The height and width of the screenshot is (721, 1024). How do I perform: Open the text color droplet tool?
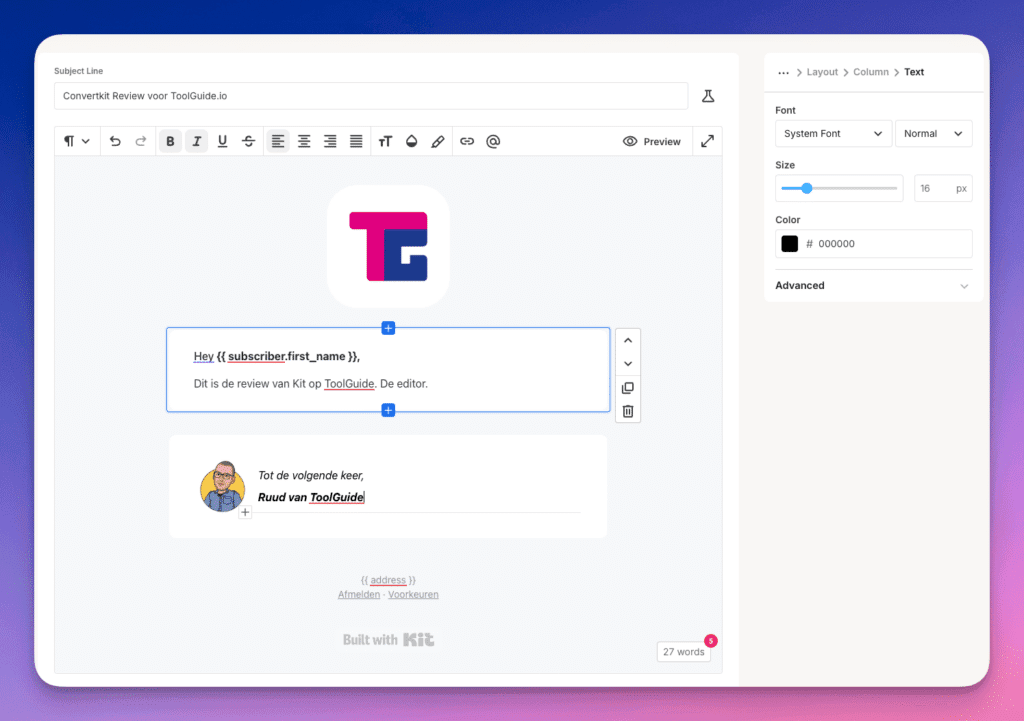[411, 141]
